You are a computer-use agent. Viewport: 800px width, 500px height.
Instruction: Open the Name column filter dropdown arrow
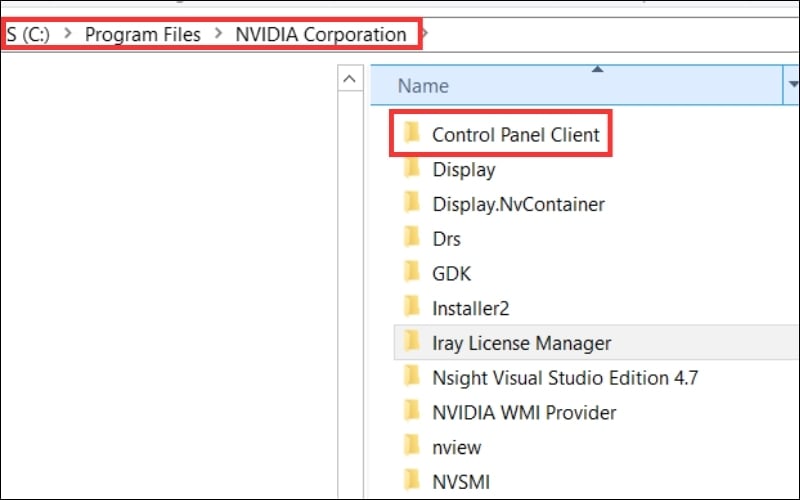pos(790,86)
